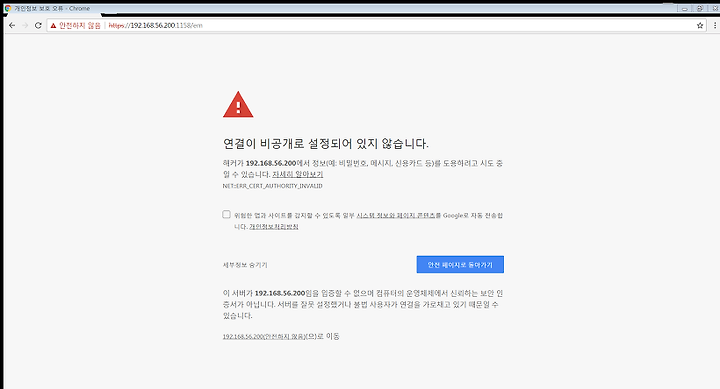720x389 pixels.
Task: Click the NET::ERR_CERT_AUTHORITY_INVALID error code
Action: click(273, 186)
